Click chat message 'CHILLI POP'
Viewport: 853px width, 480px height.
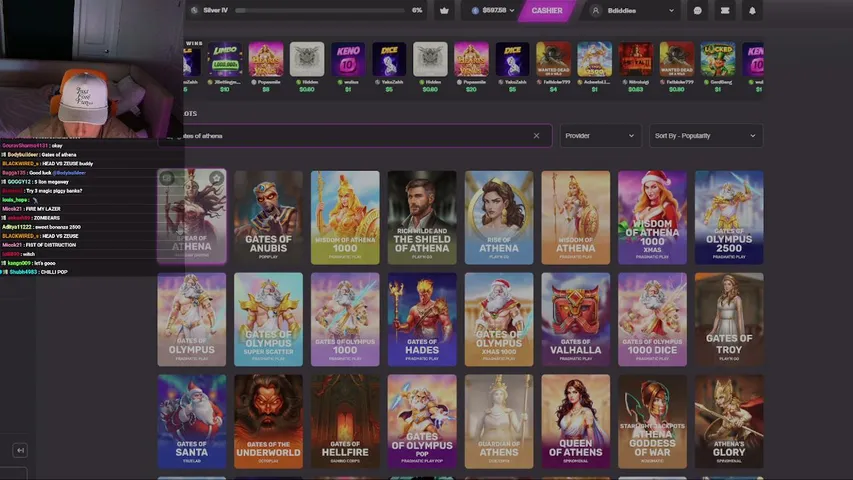click(53, 272)
